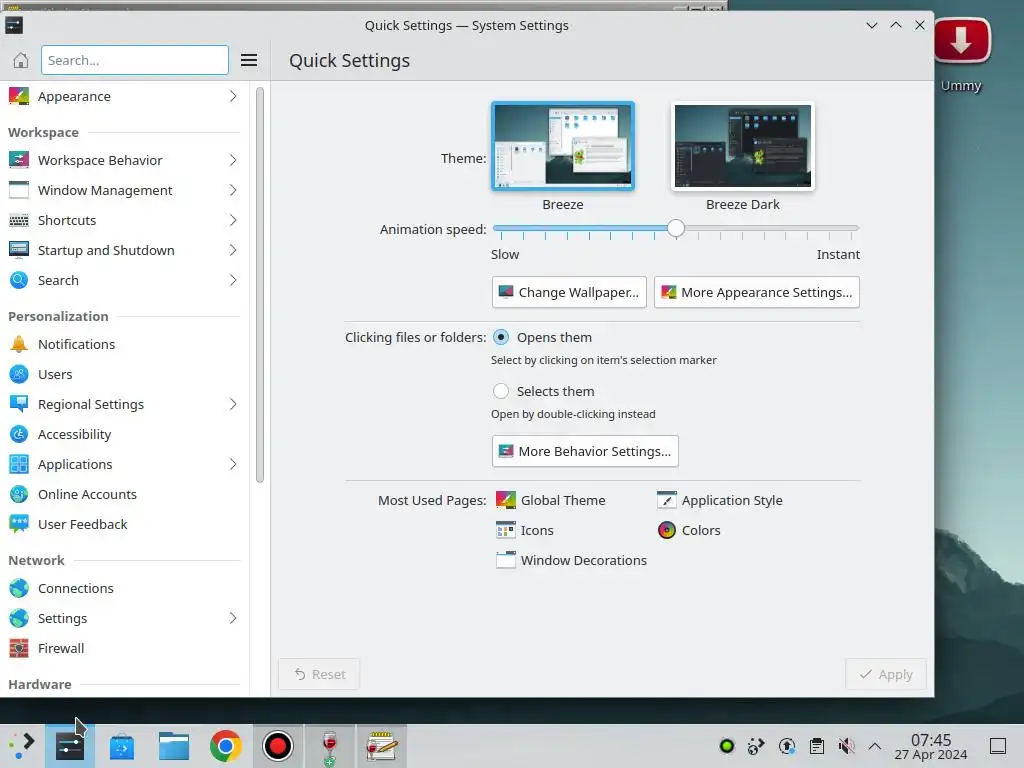Click the Search magnifier icon in sidebar
Image resolution: width=1024 pixels, height=768 pixels.
[19, 280]
